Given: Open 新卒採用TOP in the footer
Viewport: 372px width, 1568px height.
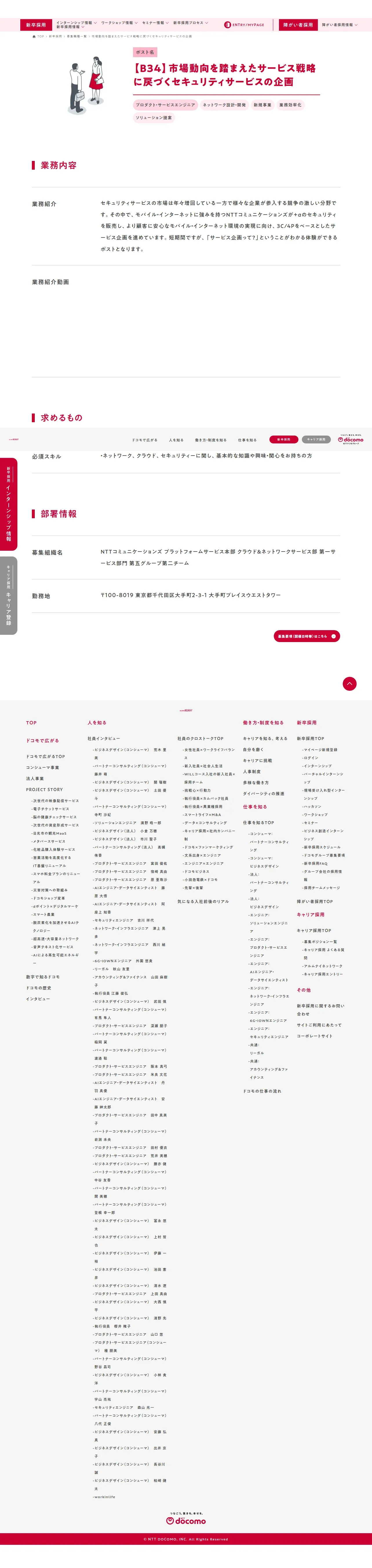Looking at the screenshot, I should click(x=311, y=738).
